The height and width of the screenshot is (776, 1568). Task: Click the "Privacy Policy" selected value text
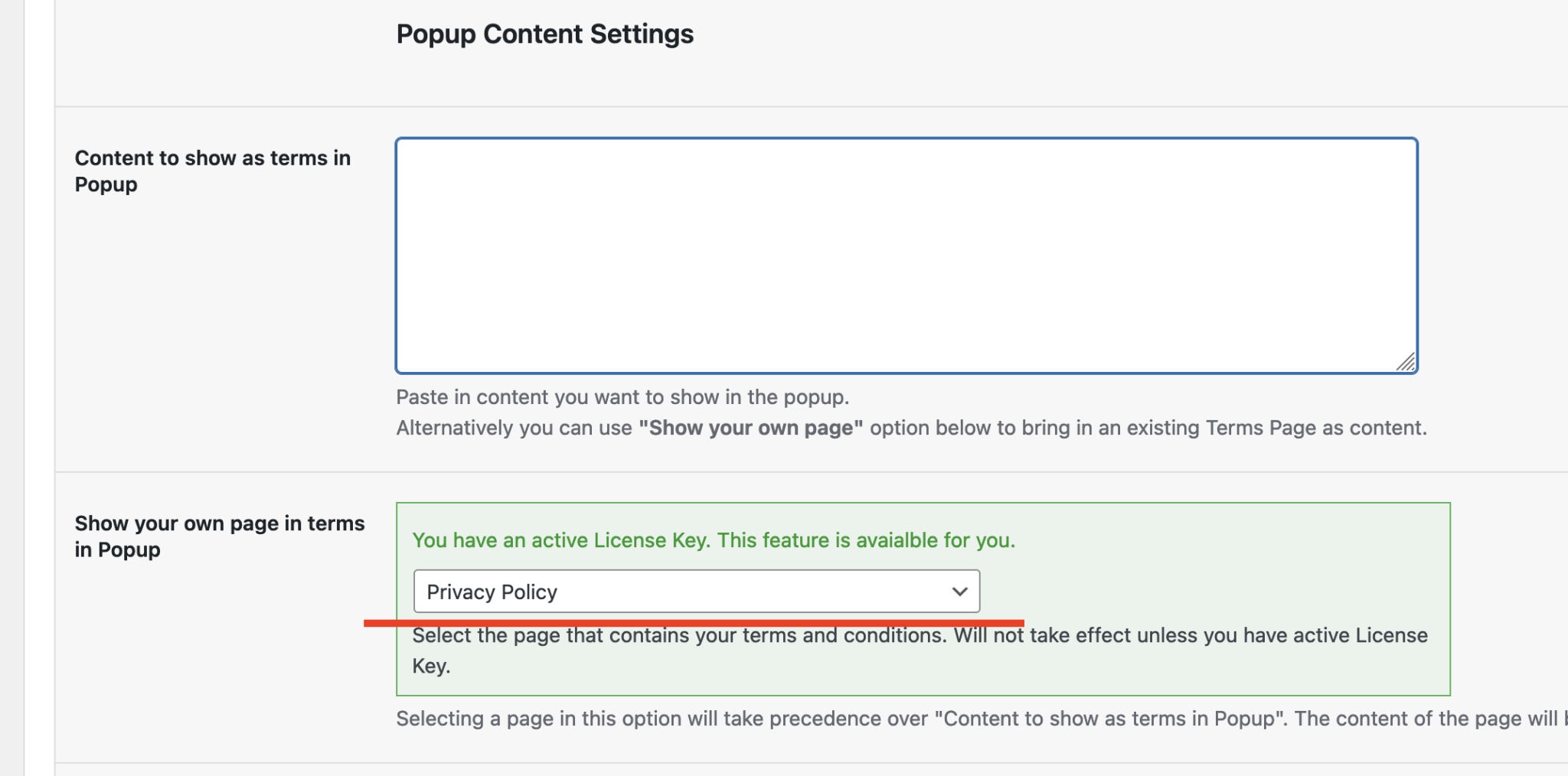(x=492, y=592)
